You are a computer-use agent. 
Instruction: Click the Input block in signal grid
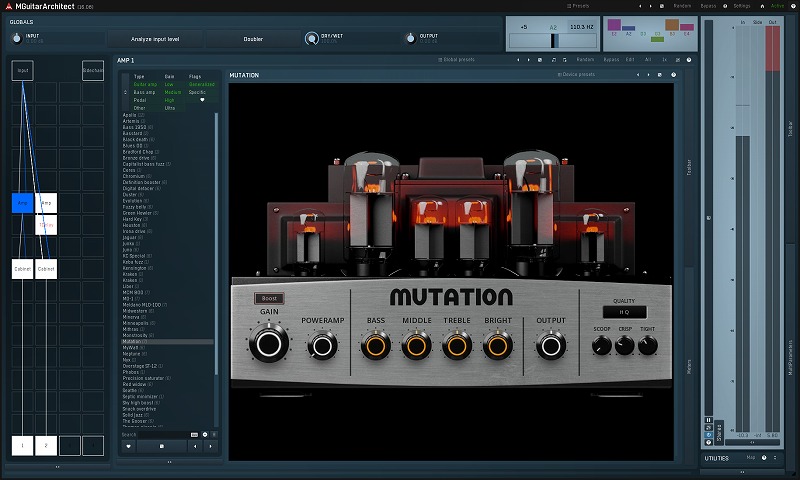(23, 70)
